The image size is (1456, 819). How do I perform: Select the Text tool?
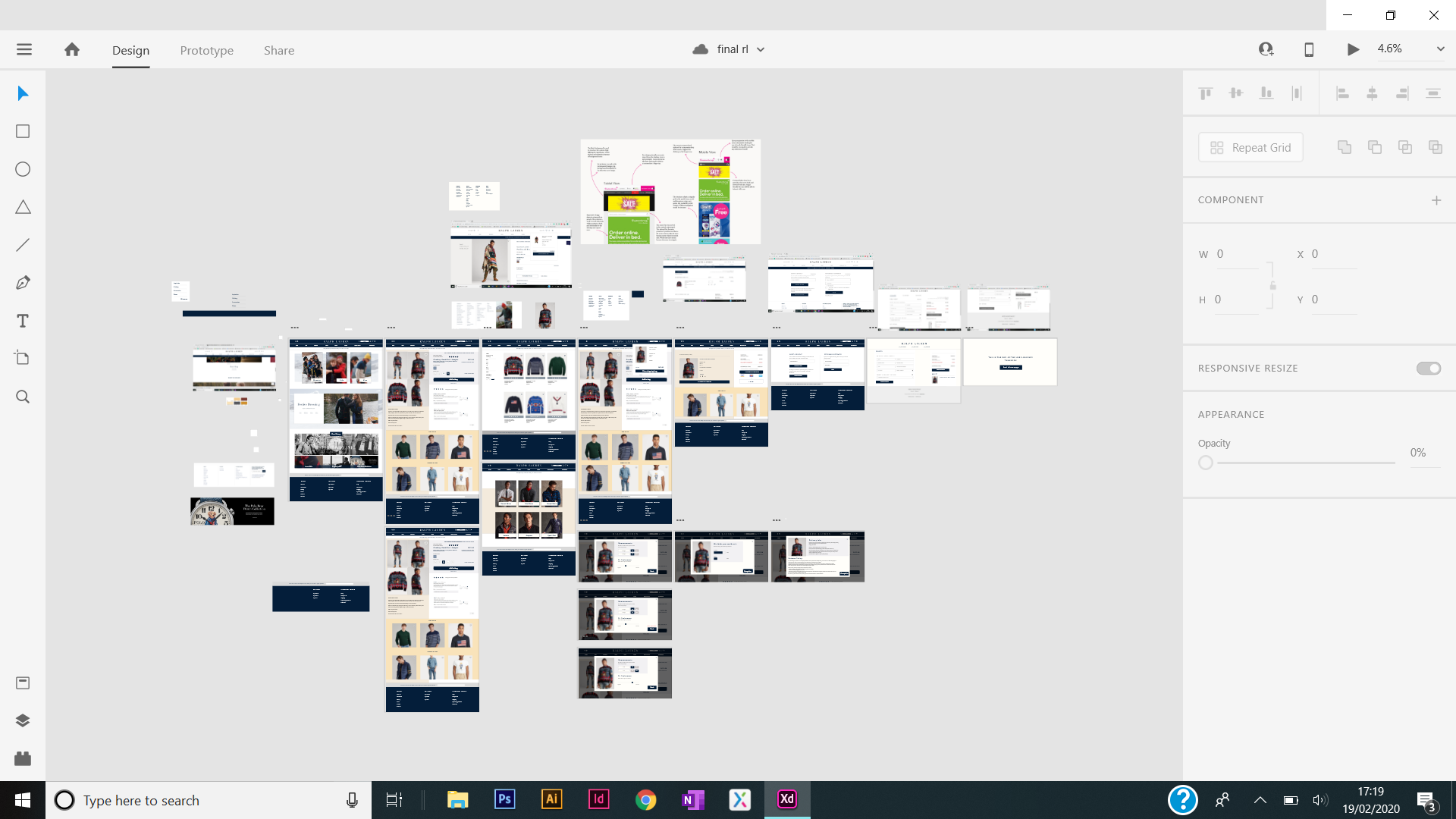coord(23,321)
